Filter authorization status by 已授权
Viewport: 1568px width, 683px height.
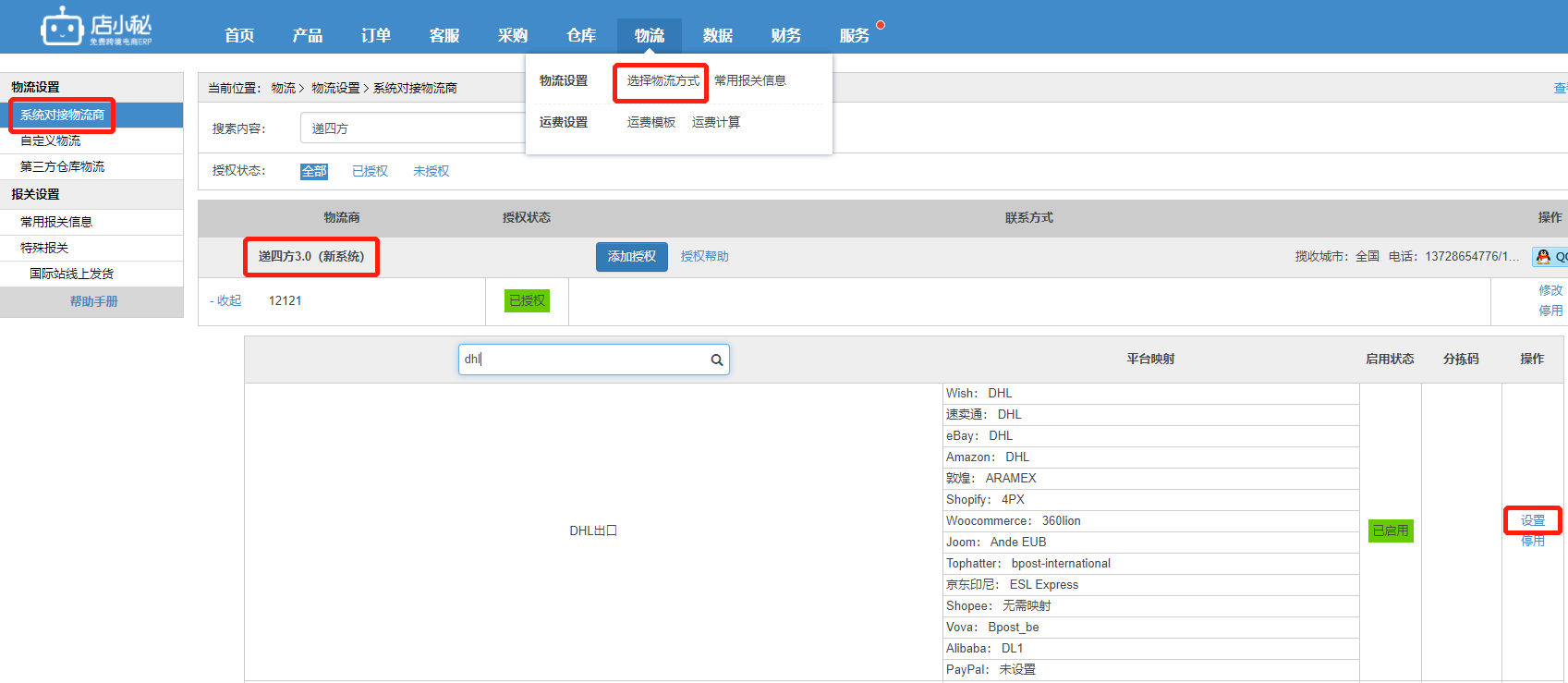(370, 171)
